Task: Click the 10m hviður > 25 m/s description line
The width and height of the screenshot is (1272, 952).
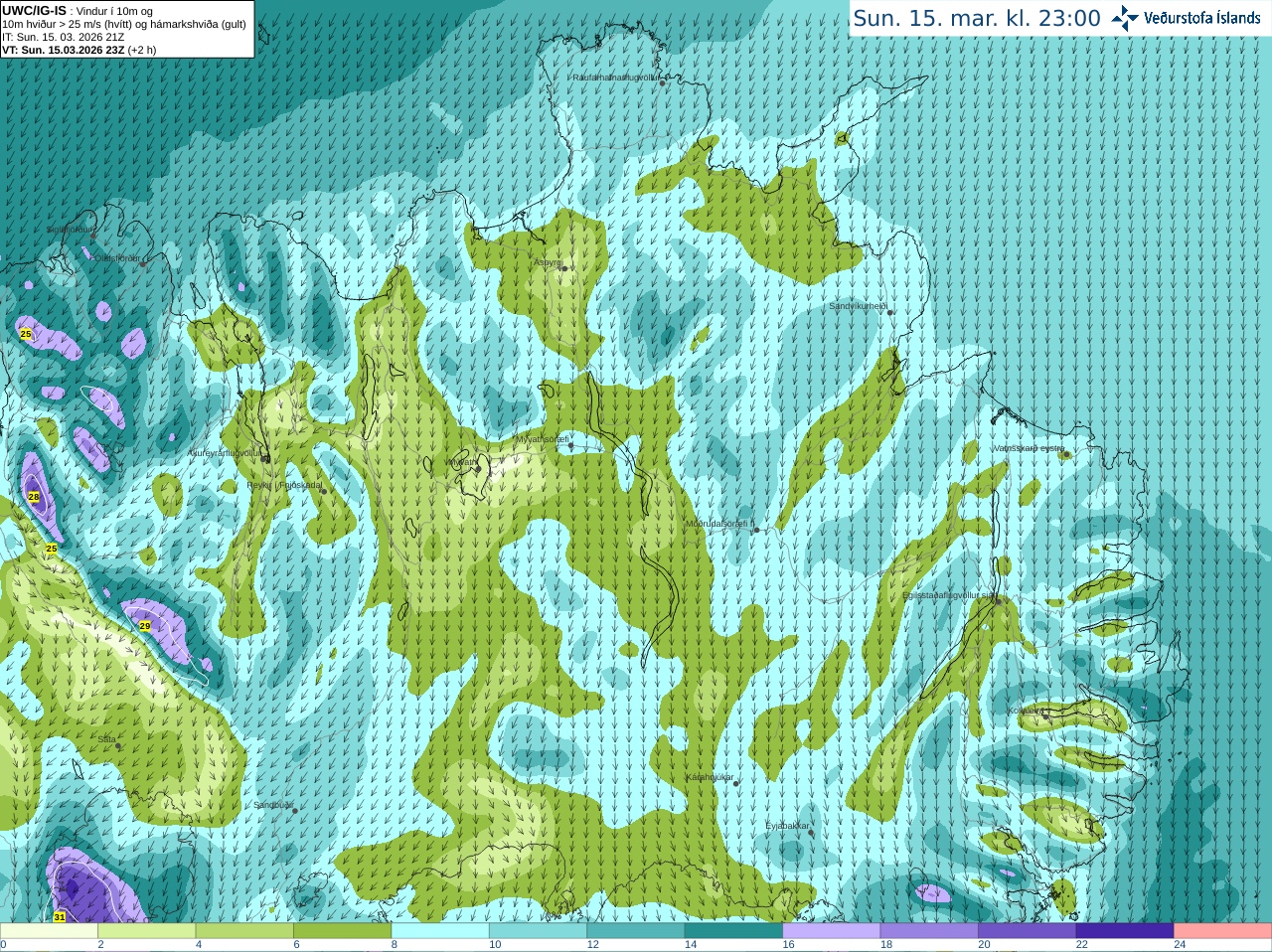Action: click(124, 24)
